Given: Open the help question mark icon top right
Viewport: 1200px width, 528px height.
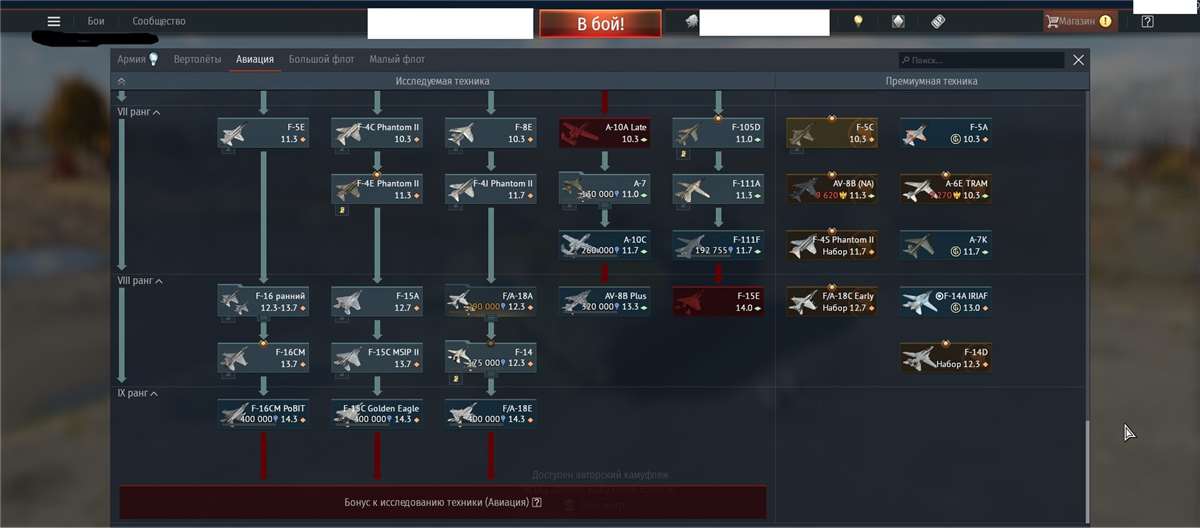Looking at the screenshot, I should [x=1147, y=21].
